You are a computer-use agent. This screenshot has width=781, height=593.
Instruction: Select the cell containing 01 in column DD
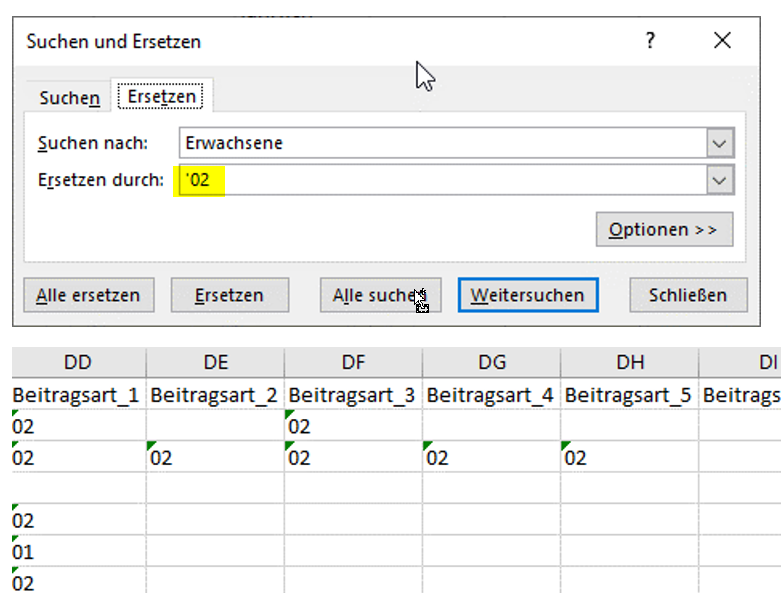click(x=77, y=551)
